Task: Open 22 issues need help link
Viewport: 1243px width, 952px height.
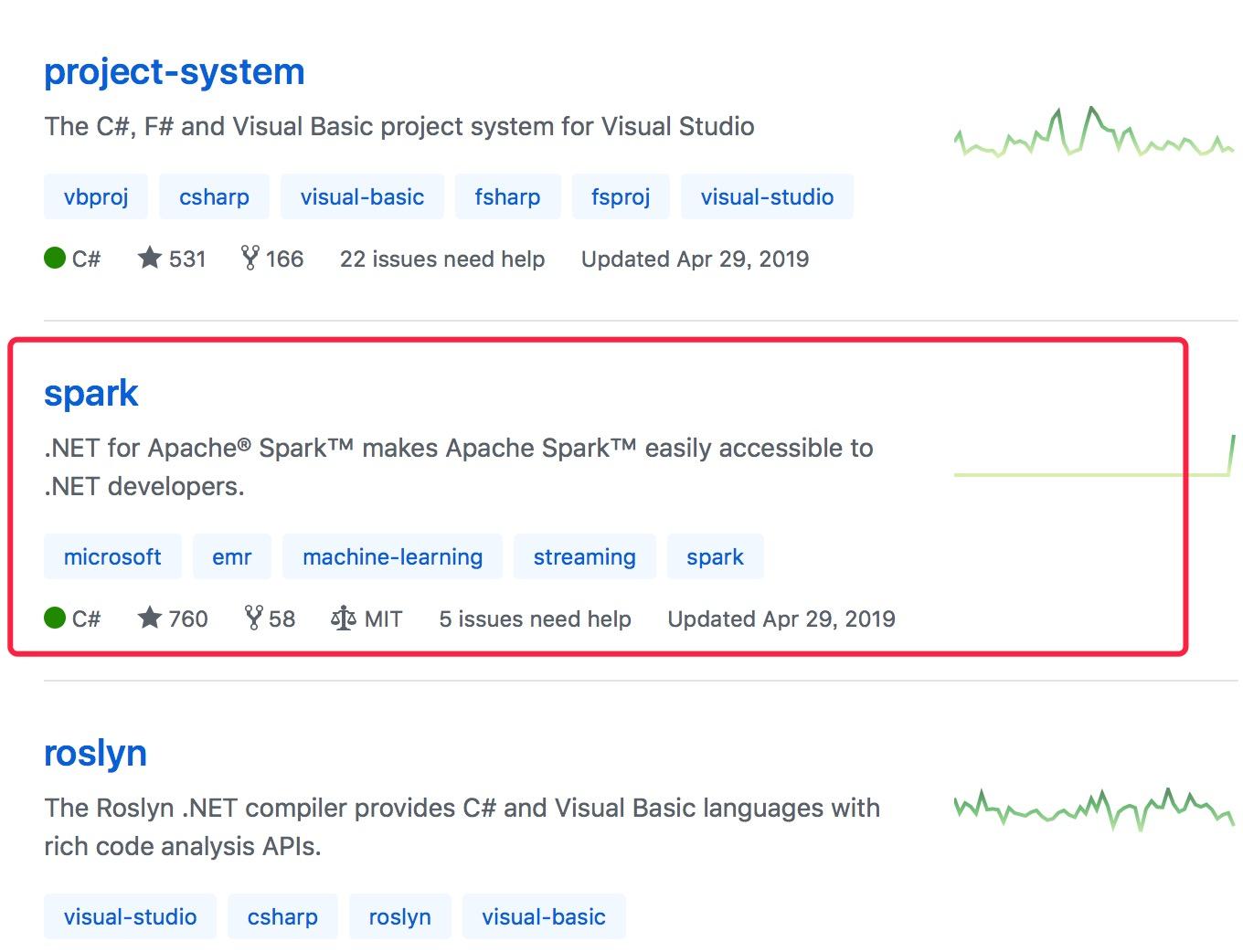Action: pyautogui.click(x=442, y=259)
